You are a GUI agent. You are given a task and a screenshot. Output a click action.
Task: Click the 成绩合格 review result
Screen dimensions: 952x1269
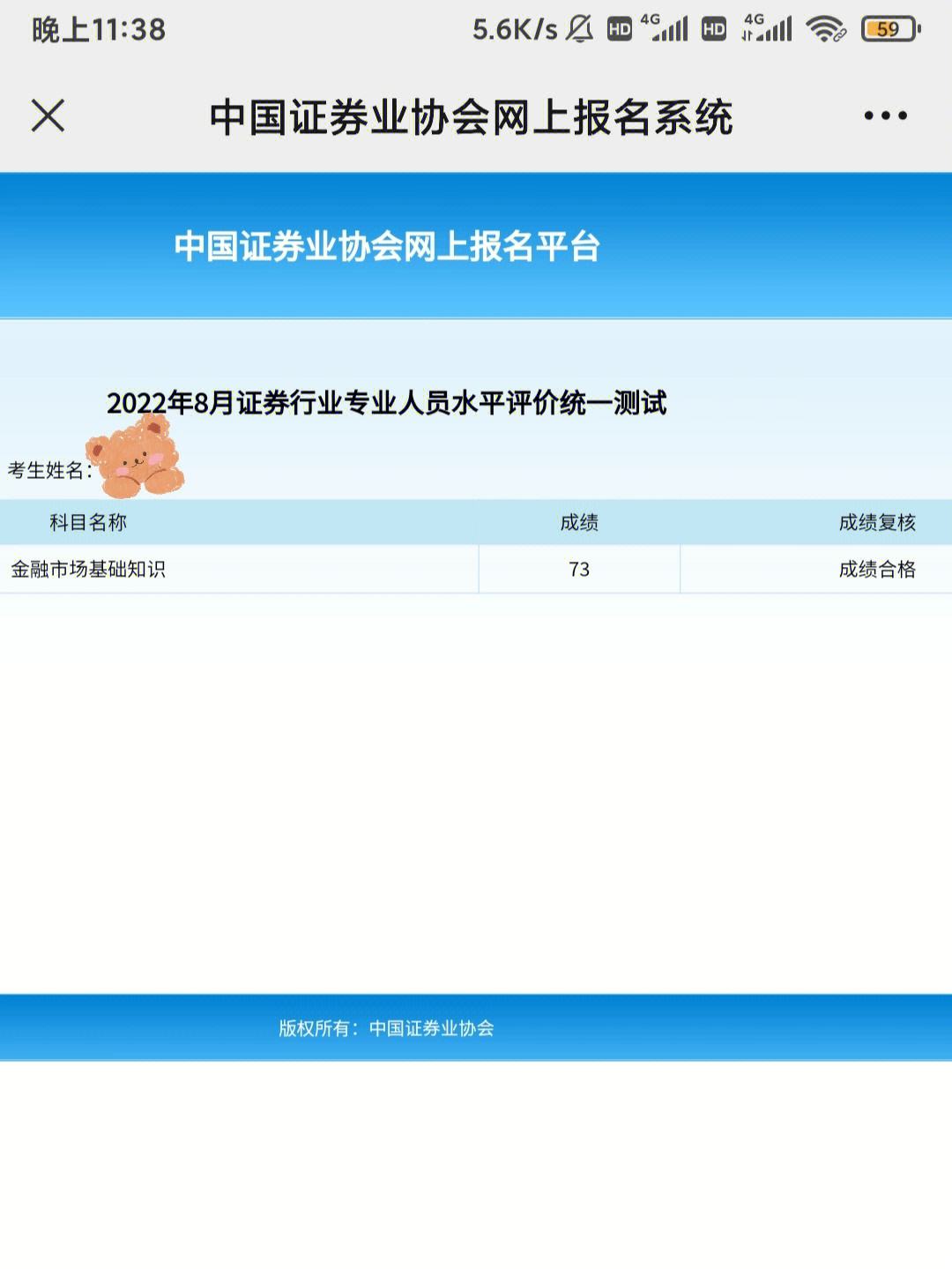[876, 569]
